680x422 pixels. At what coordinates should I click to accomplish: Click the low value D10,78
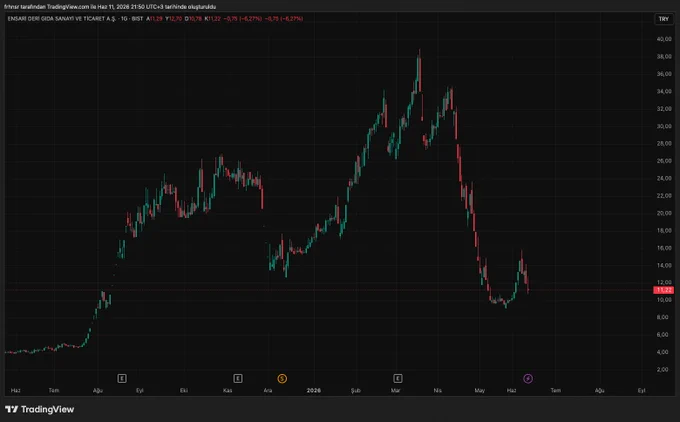tap(193, 19)
